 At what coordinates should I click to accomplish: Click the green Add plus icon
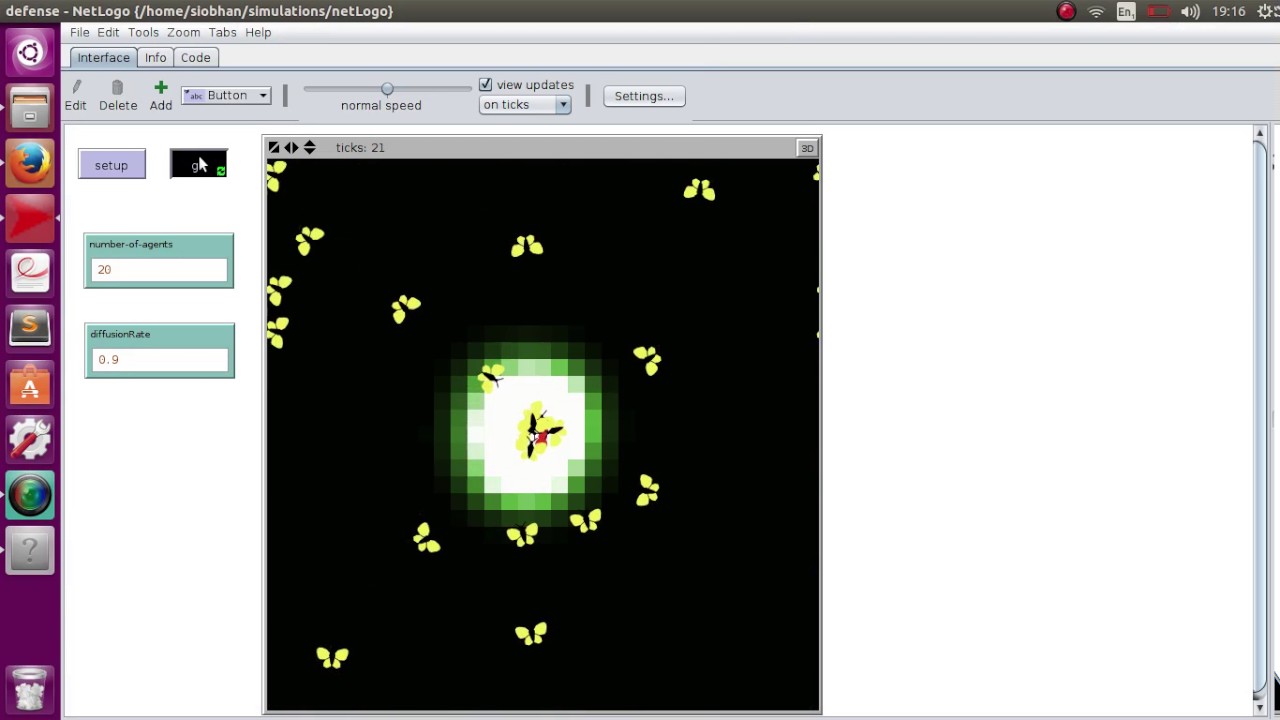pyautogui.click(x=161, y=88)
